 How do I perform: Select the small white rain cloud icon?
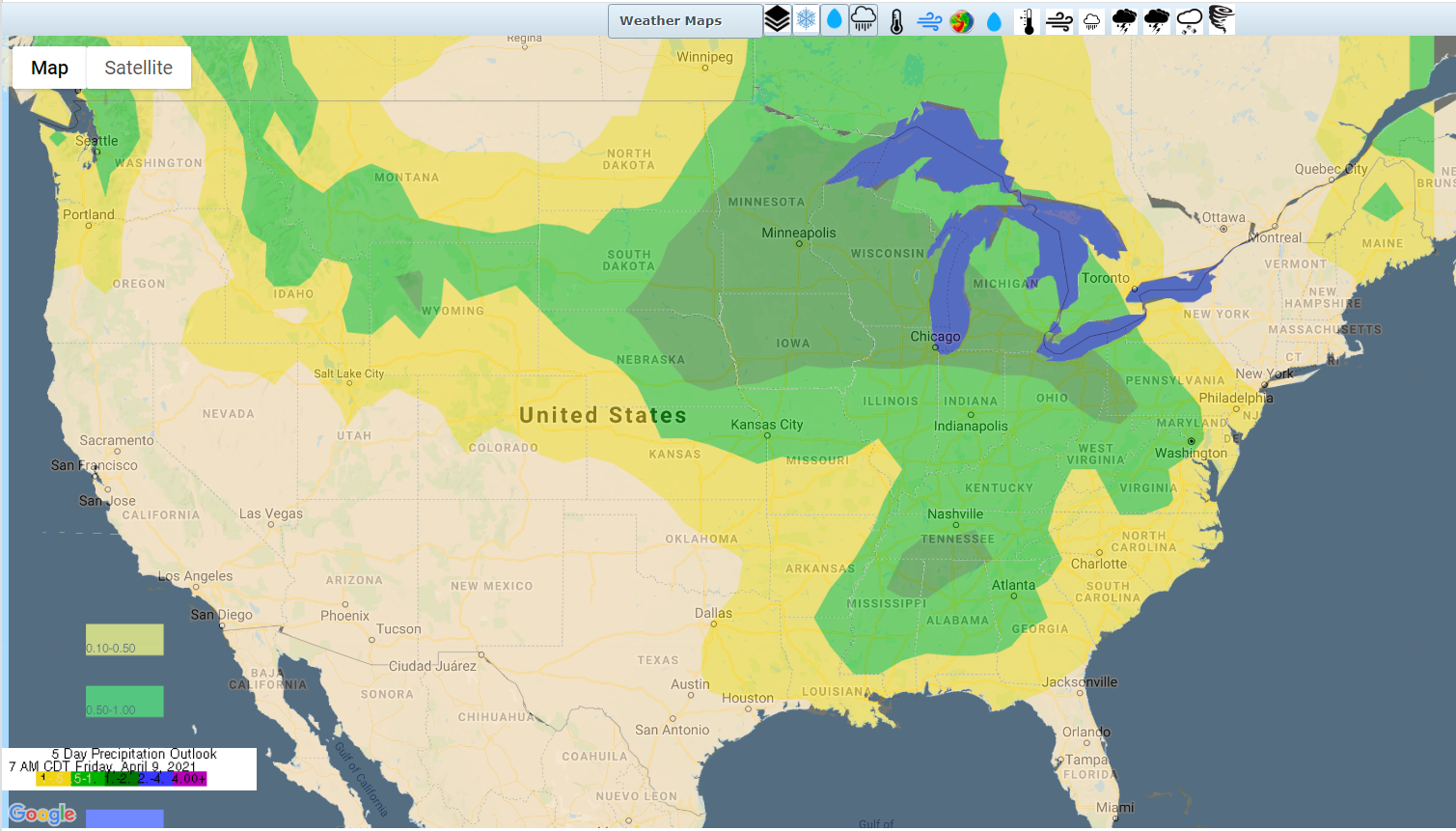(1091, 21)
